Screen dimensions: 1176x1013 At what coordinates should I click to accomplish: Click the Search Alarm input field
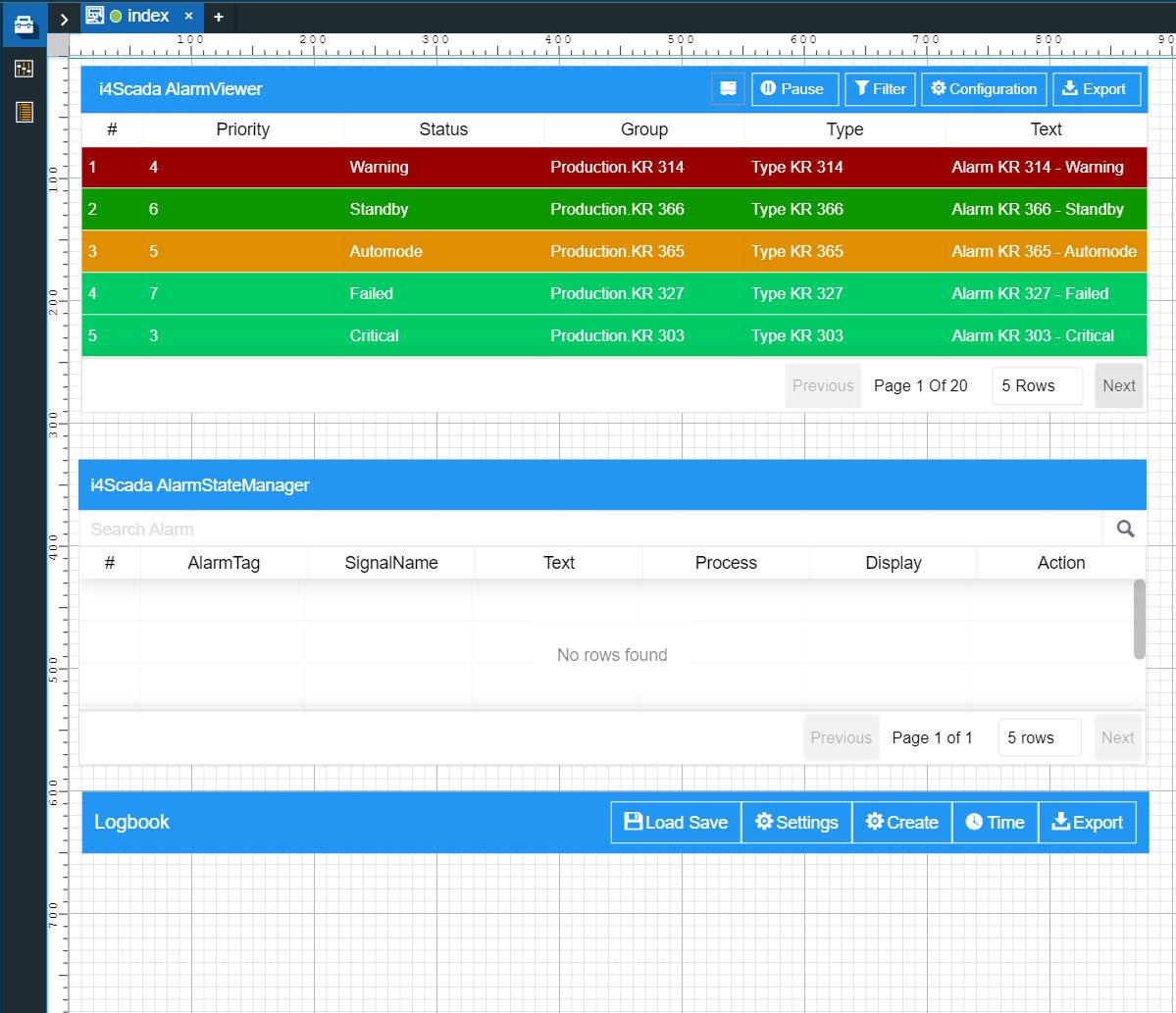[588, 530]
